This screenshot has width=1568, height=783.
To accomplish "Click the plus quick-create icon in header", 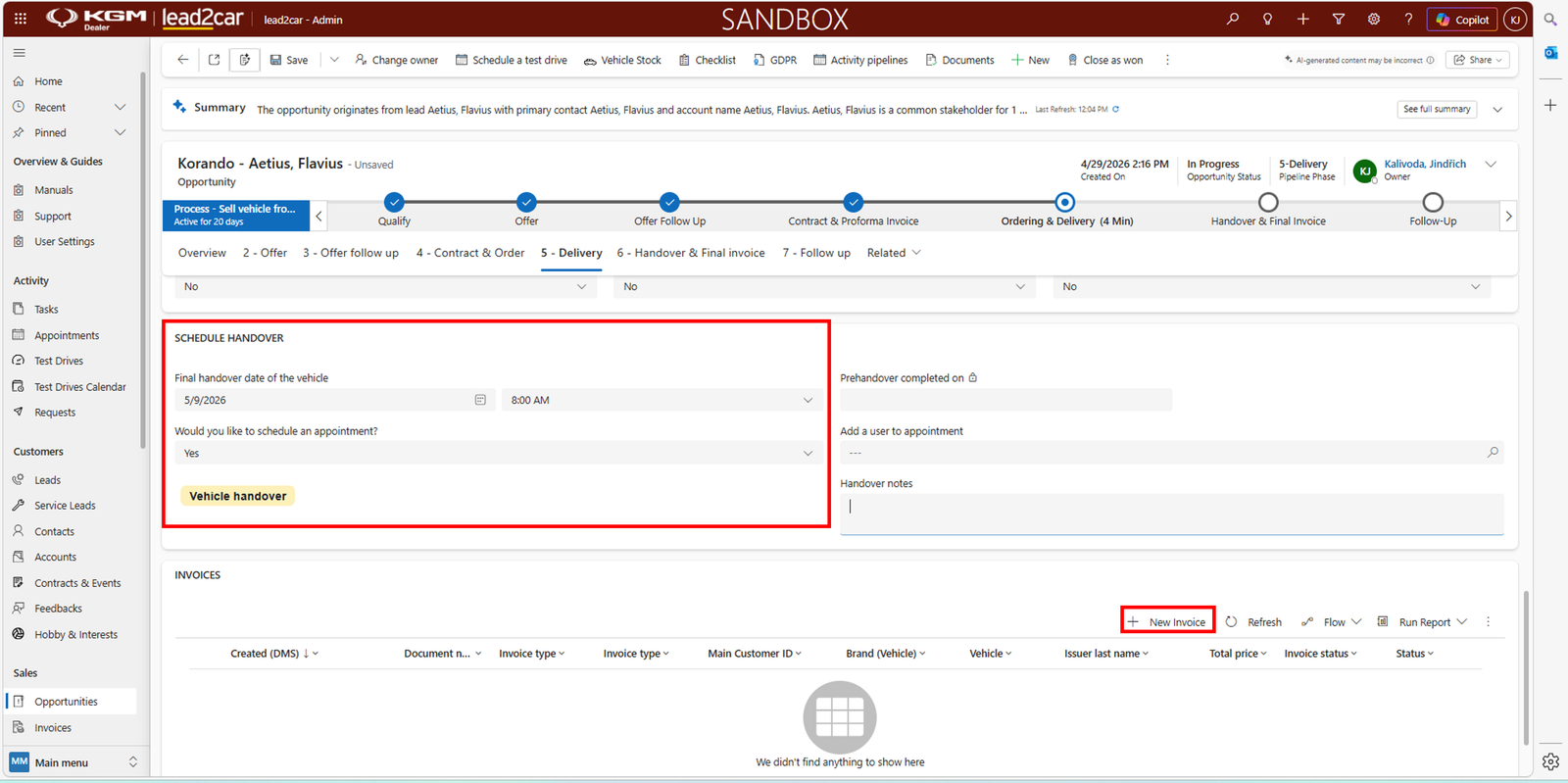I will pyautogui.click(x=1302, y=19).
